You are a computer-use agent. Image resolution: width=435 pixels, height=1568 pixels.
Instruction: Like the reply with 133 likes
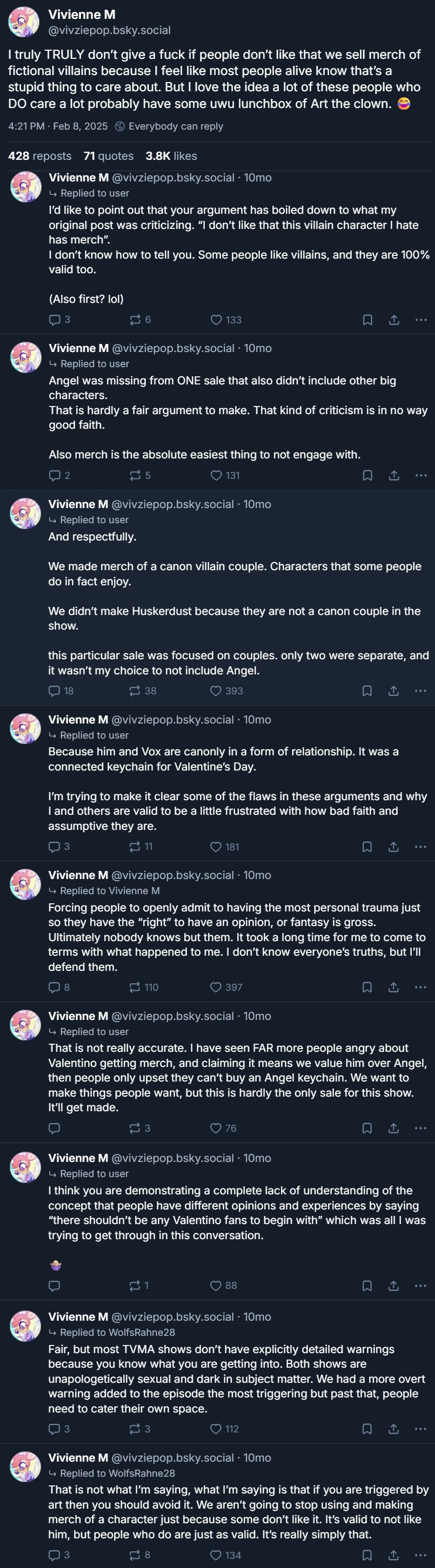[x=216, y=320]
